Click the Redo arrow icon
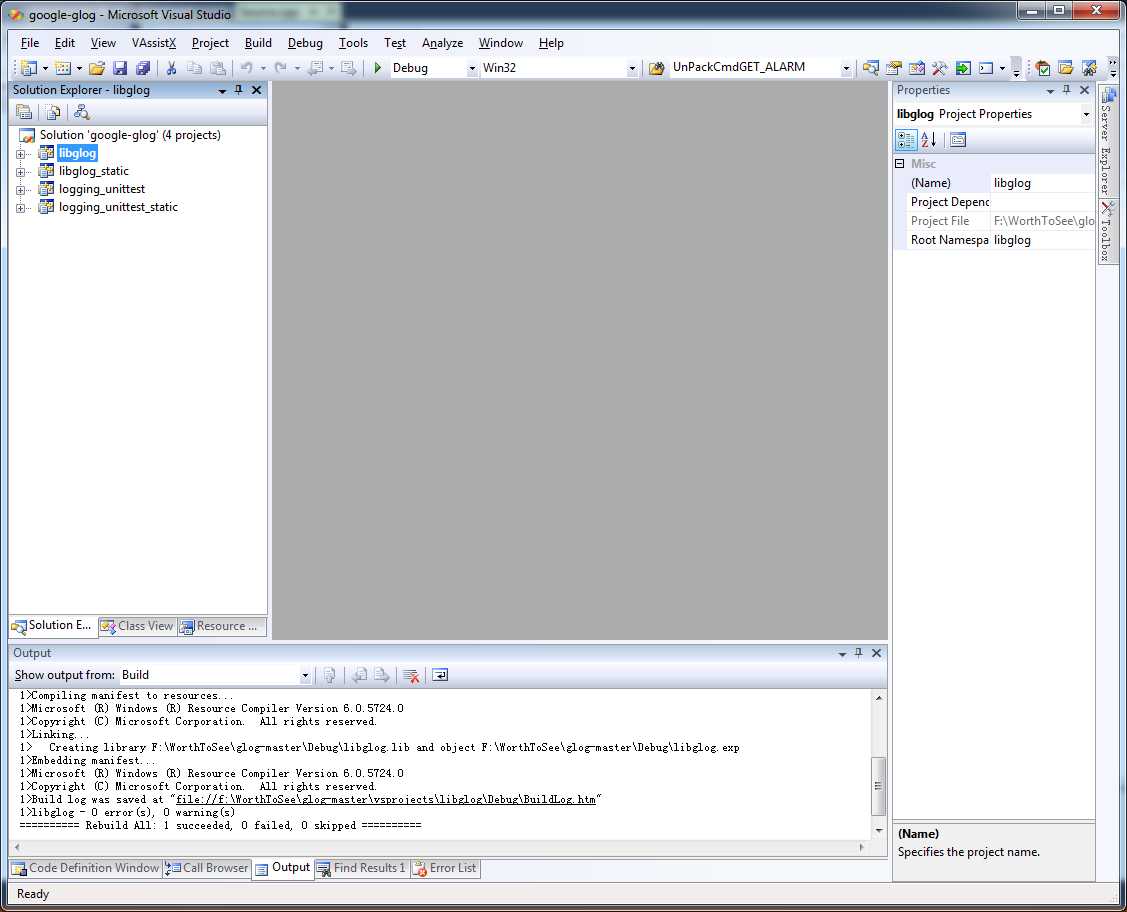 click(x=281, y=68)
